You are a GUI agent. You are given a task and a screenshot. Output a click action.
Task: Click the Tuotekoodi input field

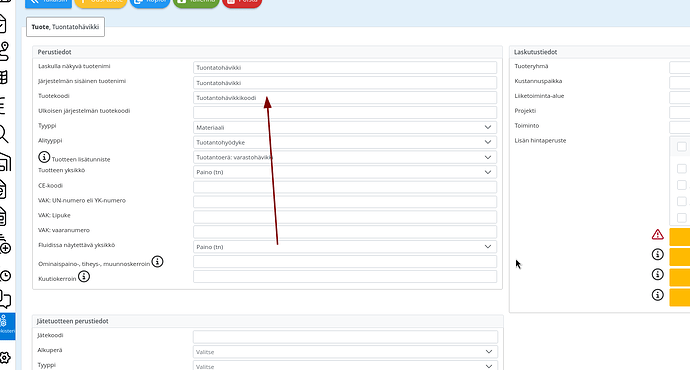click(345, 98)
